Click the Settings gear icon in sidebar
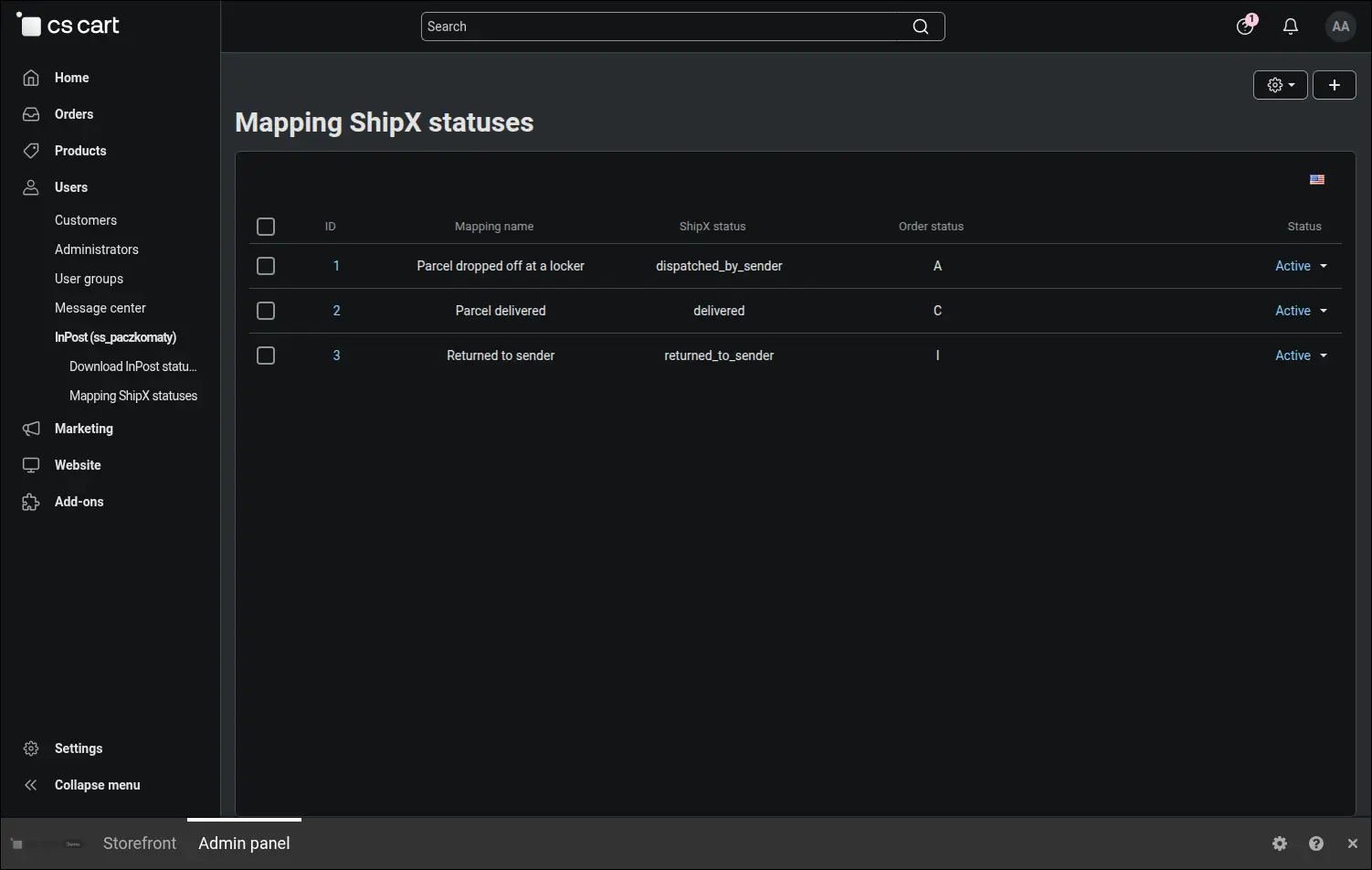The width and height of the screenshot is (1372, 870). pos(31,748)
